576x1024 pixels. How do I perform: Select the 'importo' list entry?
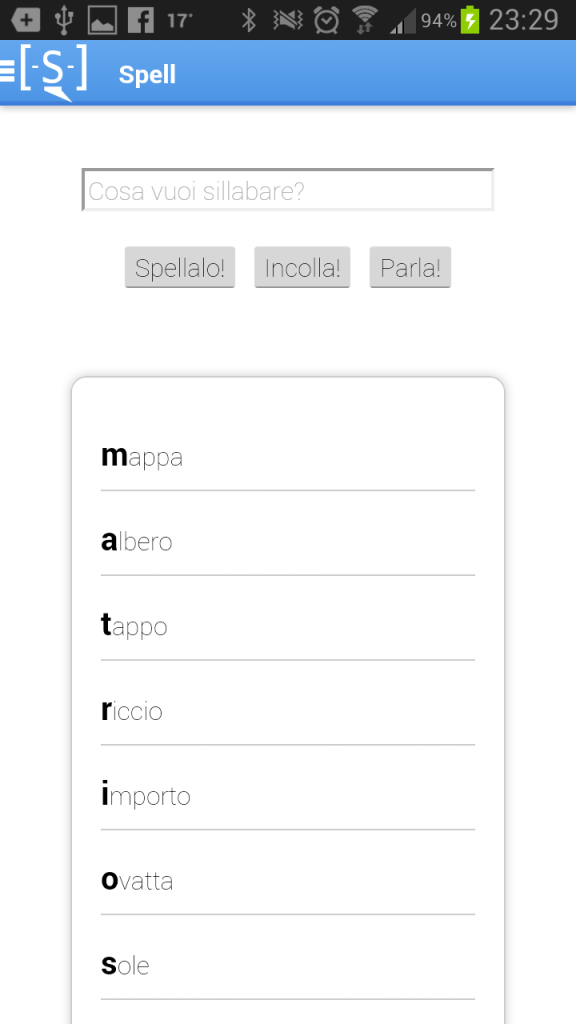point(288,796)
